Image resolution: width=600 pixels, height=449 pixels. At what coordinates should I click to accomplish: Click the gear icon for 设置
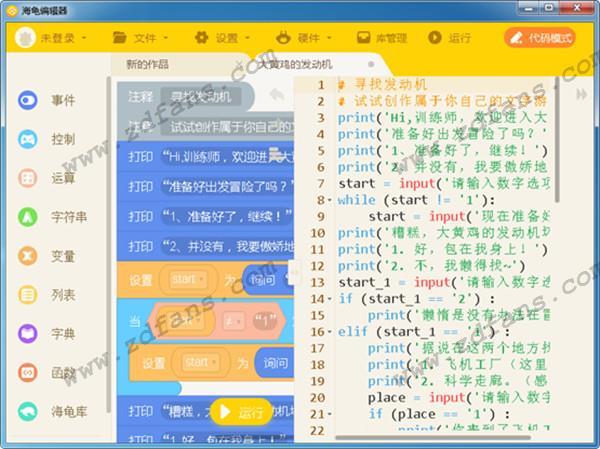202,38
